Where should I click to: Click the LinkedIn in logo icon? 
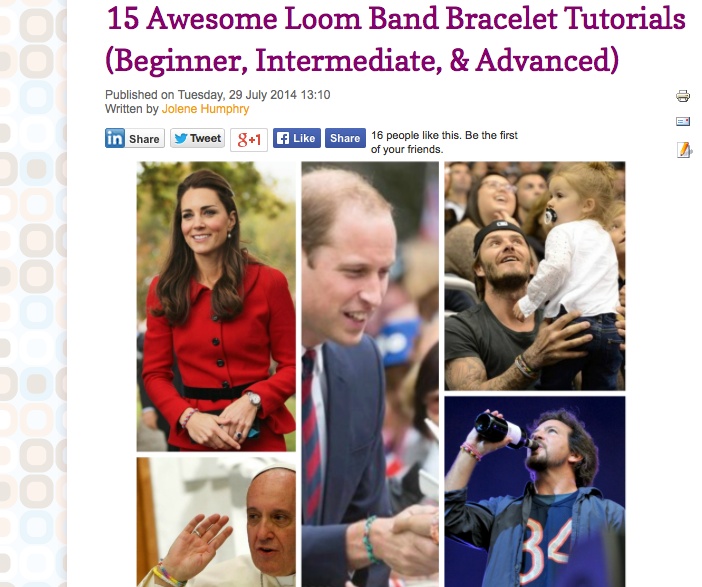tap(115, 138)
